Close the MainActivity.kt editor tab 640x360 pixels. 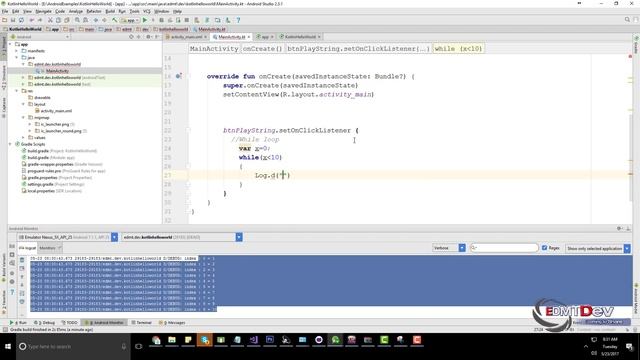(249, 37)
